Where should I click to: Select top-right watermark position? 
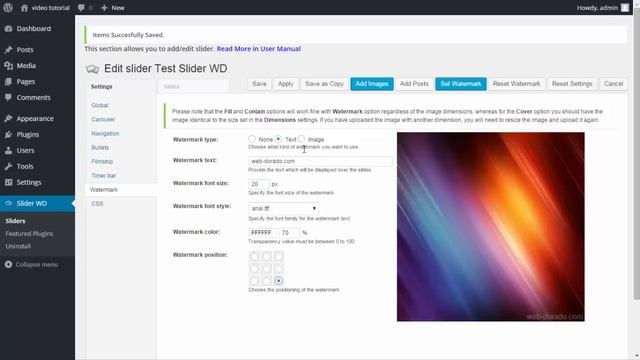pyautogui.click(x=279, y=256)
